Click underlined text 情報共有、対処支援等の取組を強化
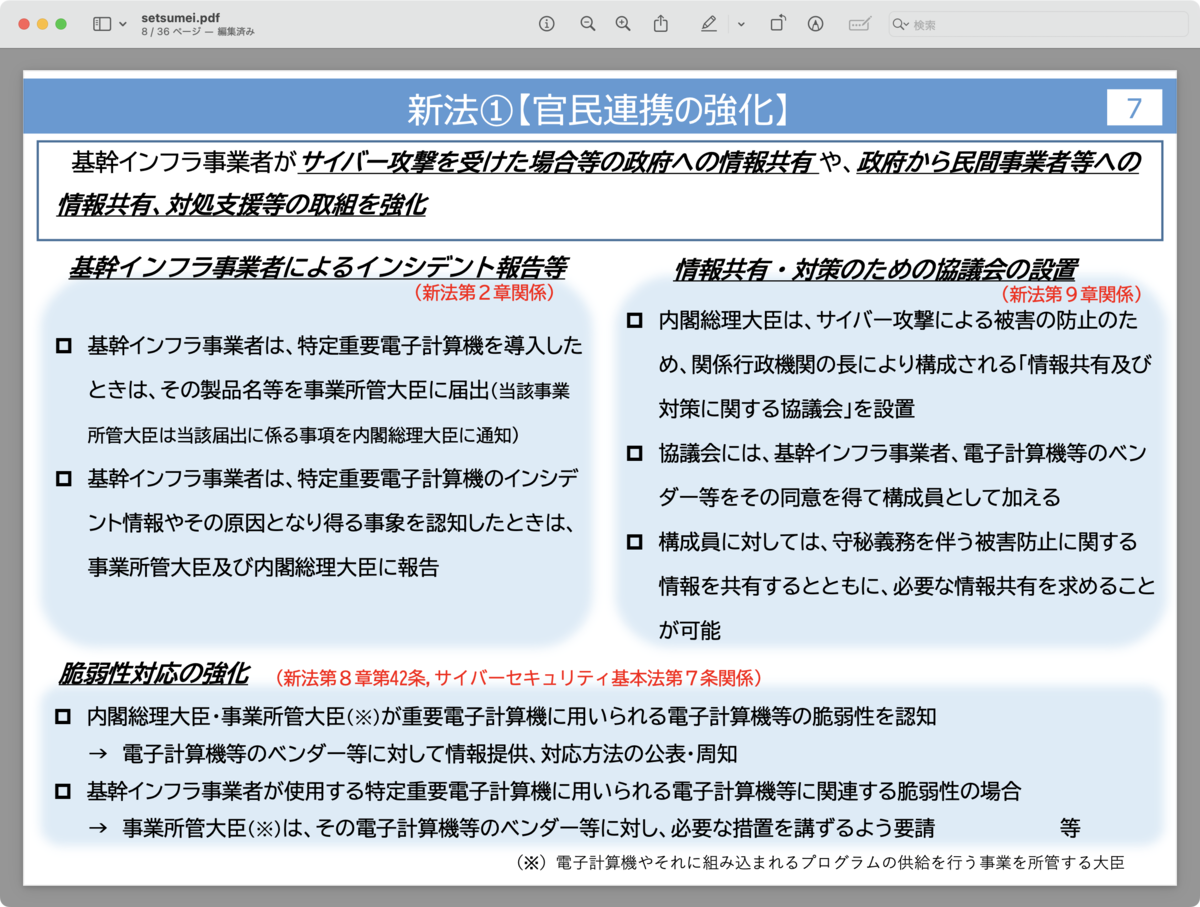The height and width of the screenshot is (907, 1200). 241,205
